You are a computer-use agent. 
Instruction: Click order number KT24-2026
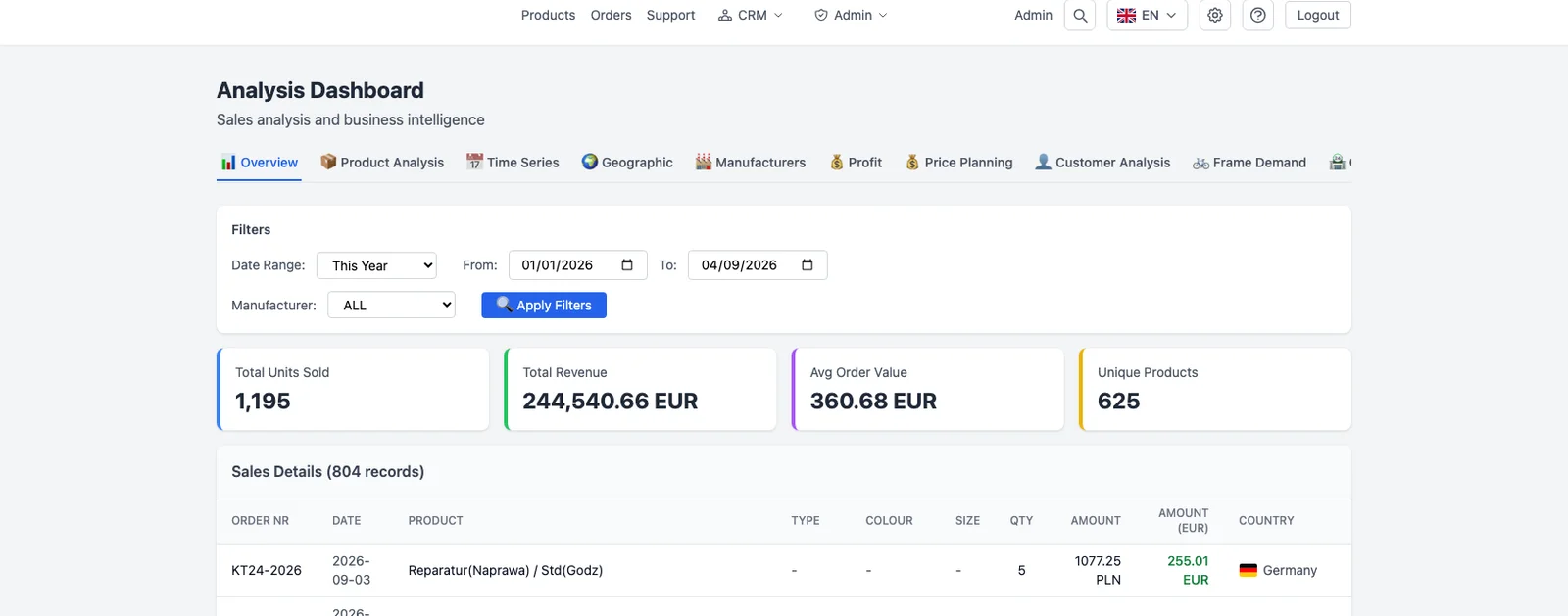(x=267, y=570)
